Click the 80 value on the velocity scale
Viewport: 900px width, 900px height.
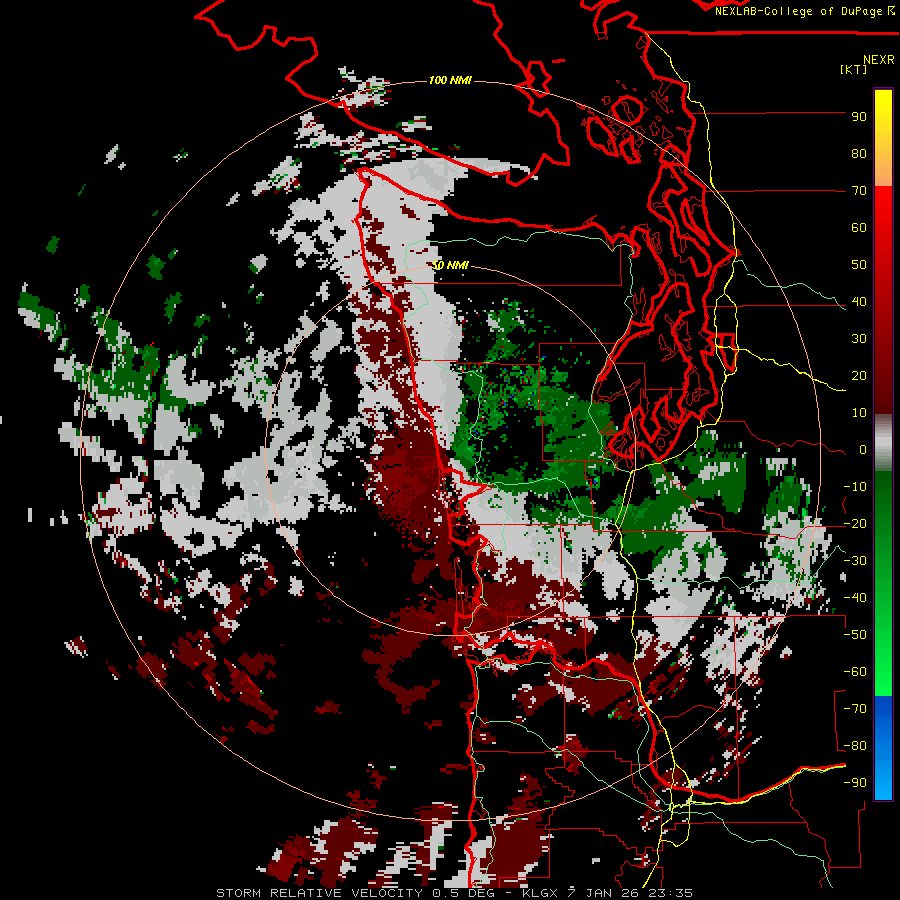point(859,154)
